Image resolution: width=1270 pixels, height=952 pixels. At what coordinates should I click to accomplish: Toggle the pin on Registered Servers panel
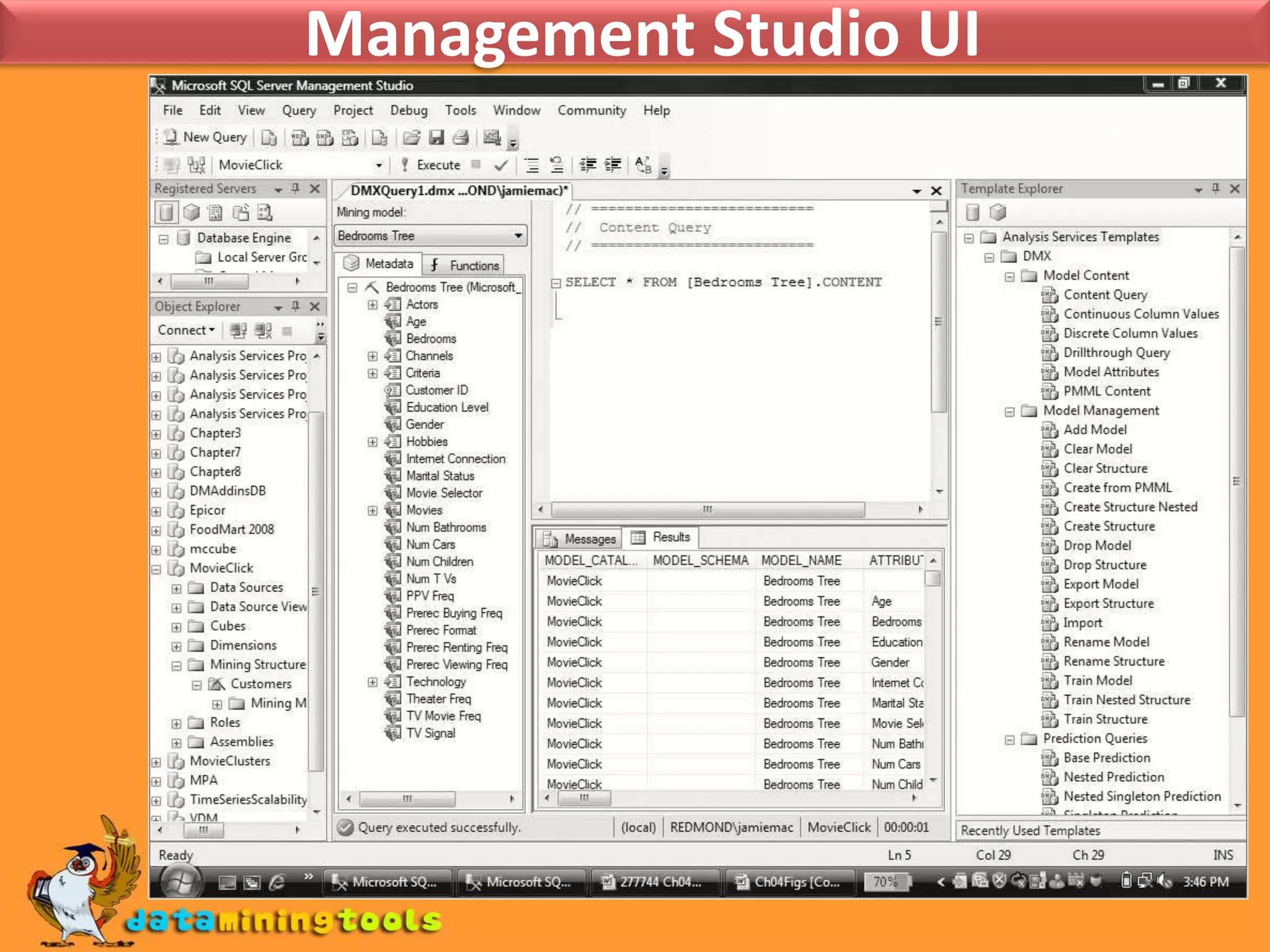pos(296,188)
